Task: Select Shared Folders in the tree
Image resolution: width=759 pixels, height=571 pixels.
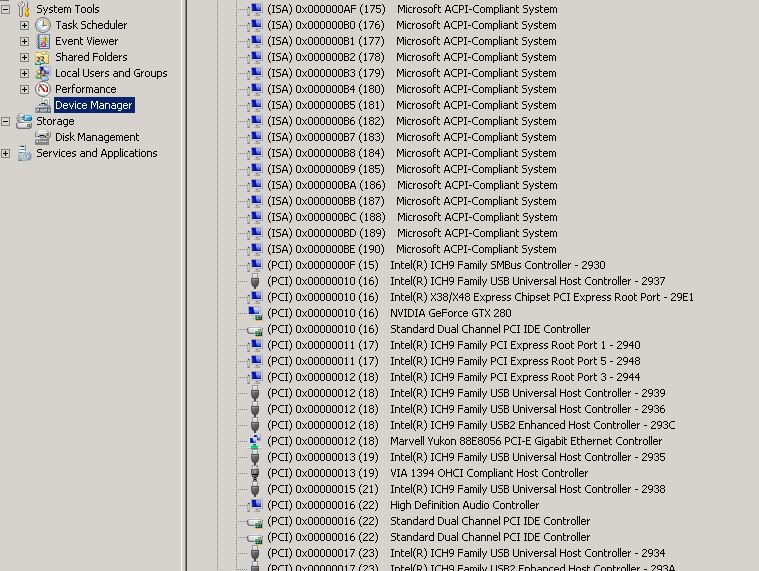Action: pos(91,57)
